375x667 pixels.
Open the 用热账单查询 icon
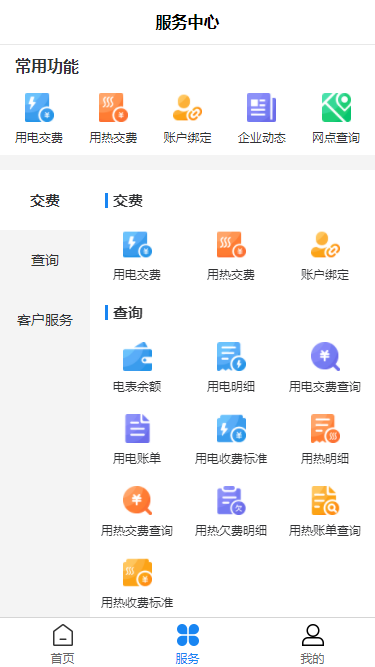pos(325,511)
